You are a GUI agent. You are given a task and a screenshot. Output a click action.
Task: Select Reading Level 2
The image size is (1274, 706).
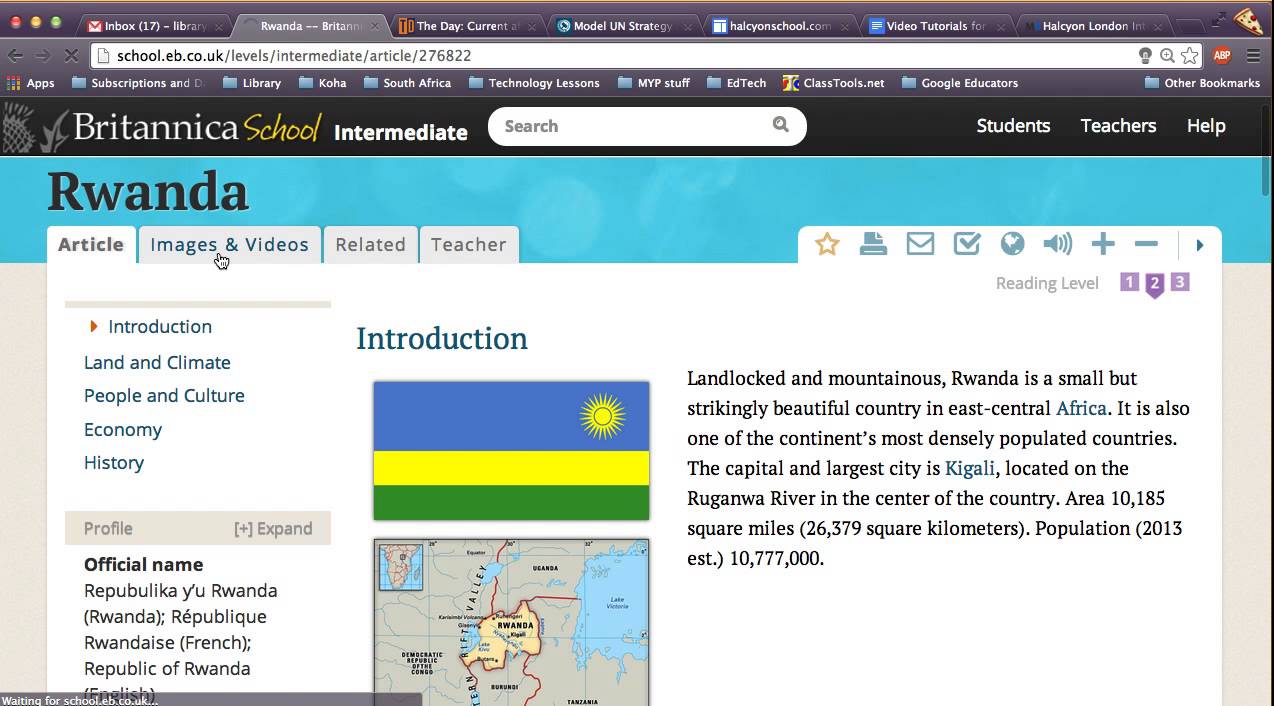tap(1154, 284)
